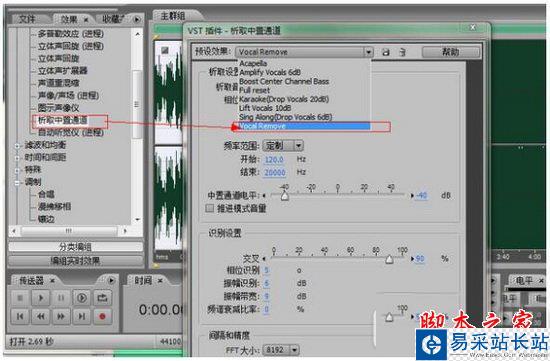Save the current preset via disk icon

386,52
